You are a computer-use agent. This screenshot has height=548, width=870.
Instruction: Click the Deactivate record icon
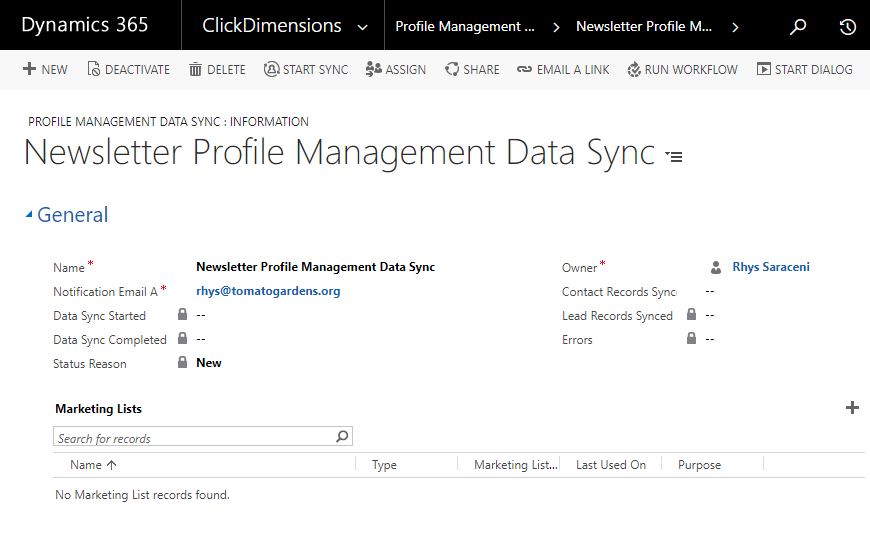94,69
